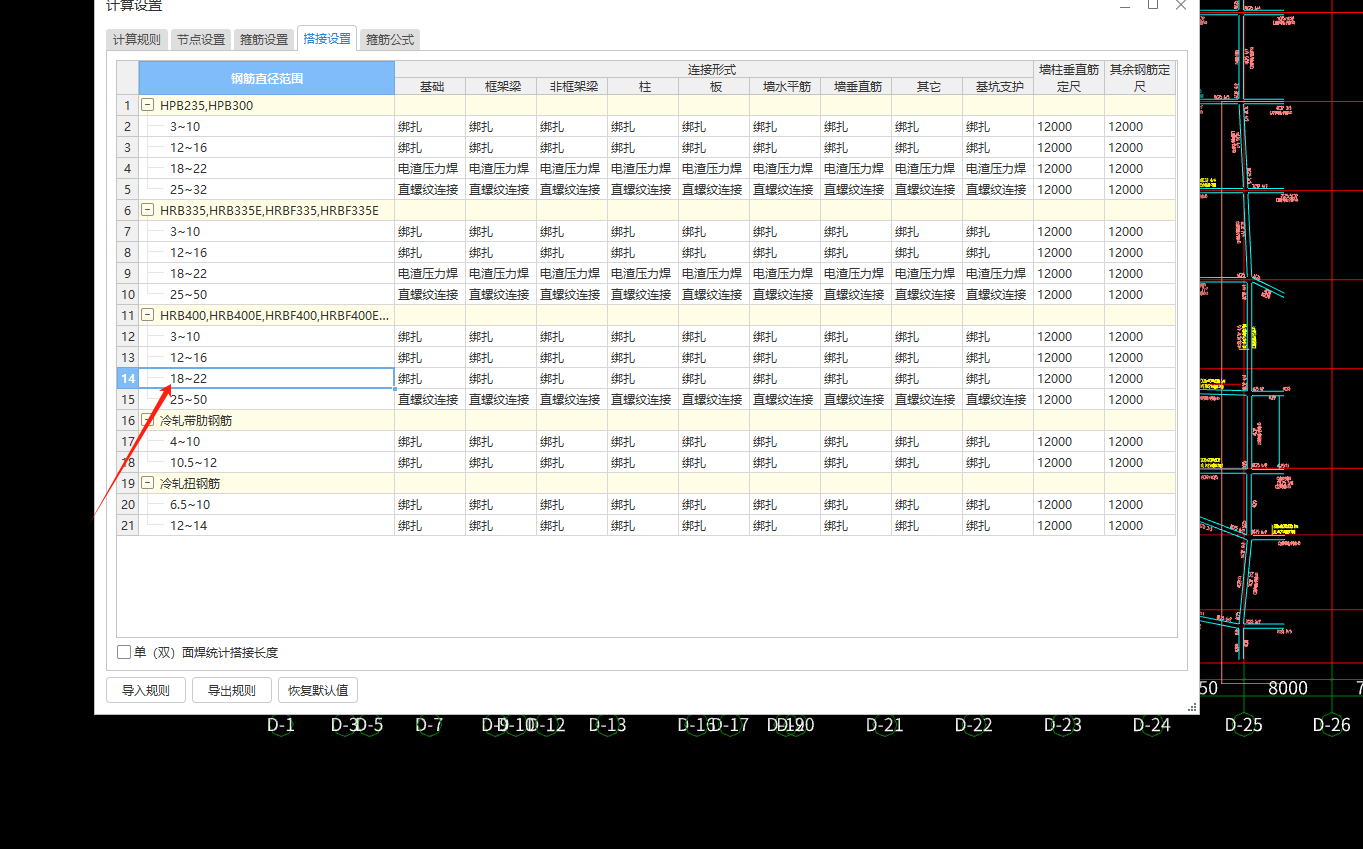
Task: Click the 墙水平筋 column header
Action: point(785,87)
